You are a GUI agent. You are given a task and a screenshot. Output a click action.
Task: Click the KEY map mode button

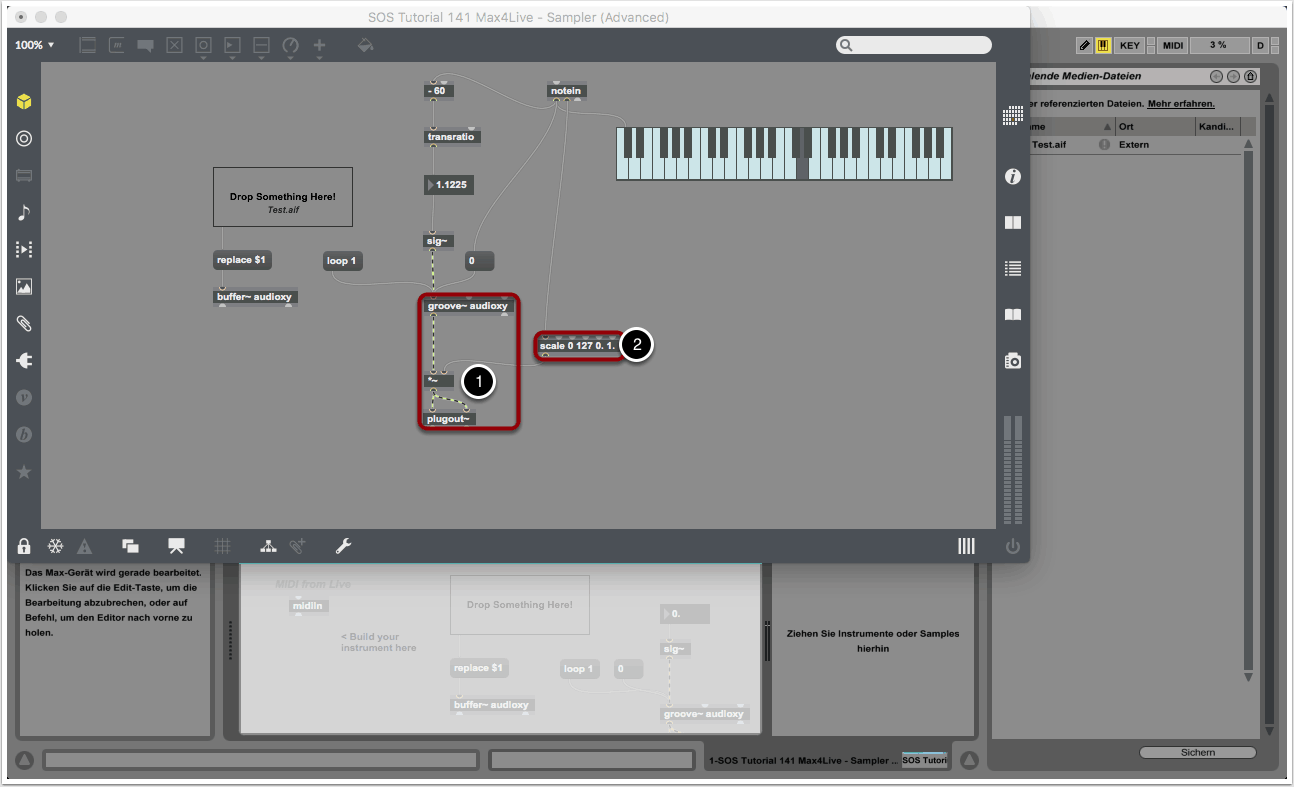click(1129, 45)
